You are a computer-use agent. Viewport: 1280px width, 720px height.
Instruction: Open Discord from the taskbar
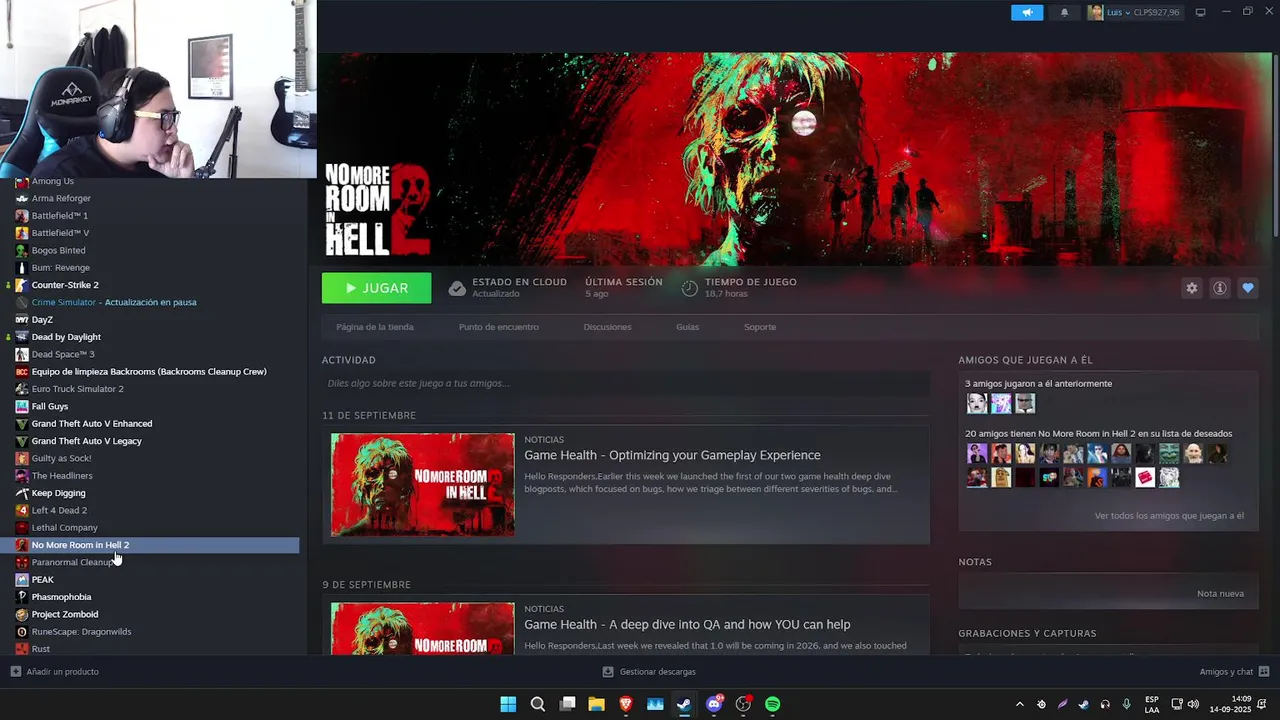[714, 704]
